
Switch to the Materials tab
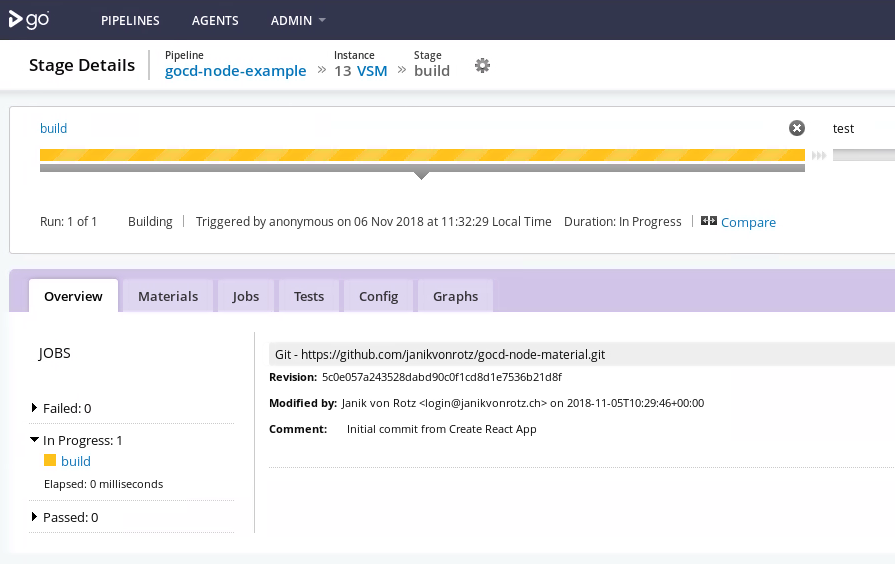168,296
